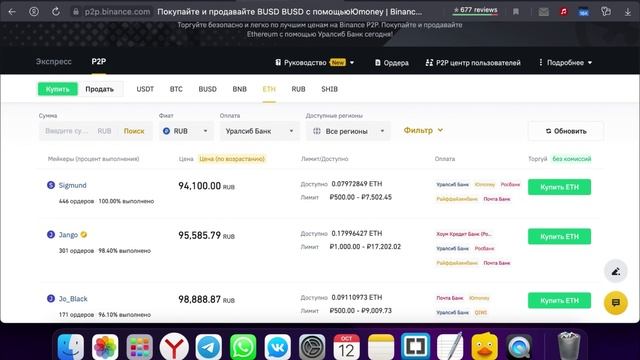Switch to Продать mode
This screenshot has height=360, width=640.
point(100,89)
